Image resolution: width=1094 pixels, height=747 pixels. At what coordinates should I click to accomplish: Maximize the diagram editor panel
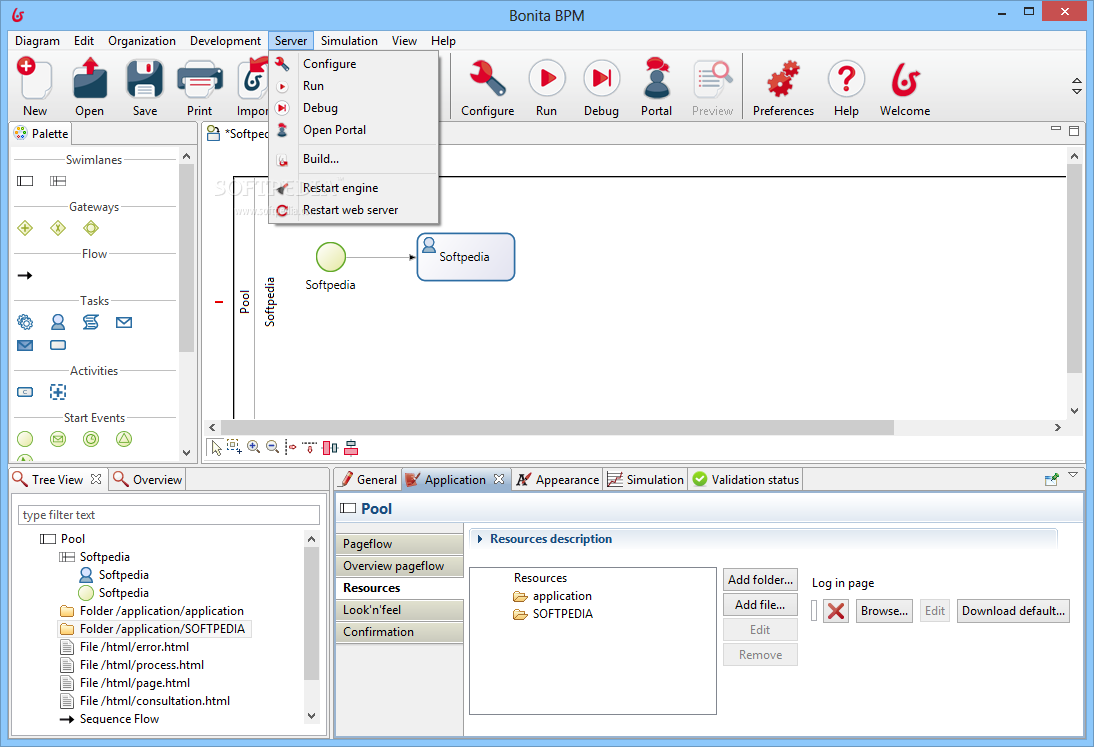(1074, 130)
